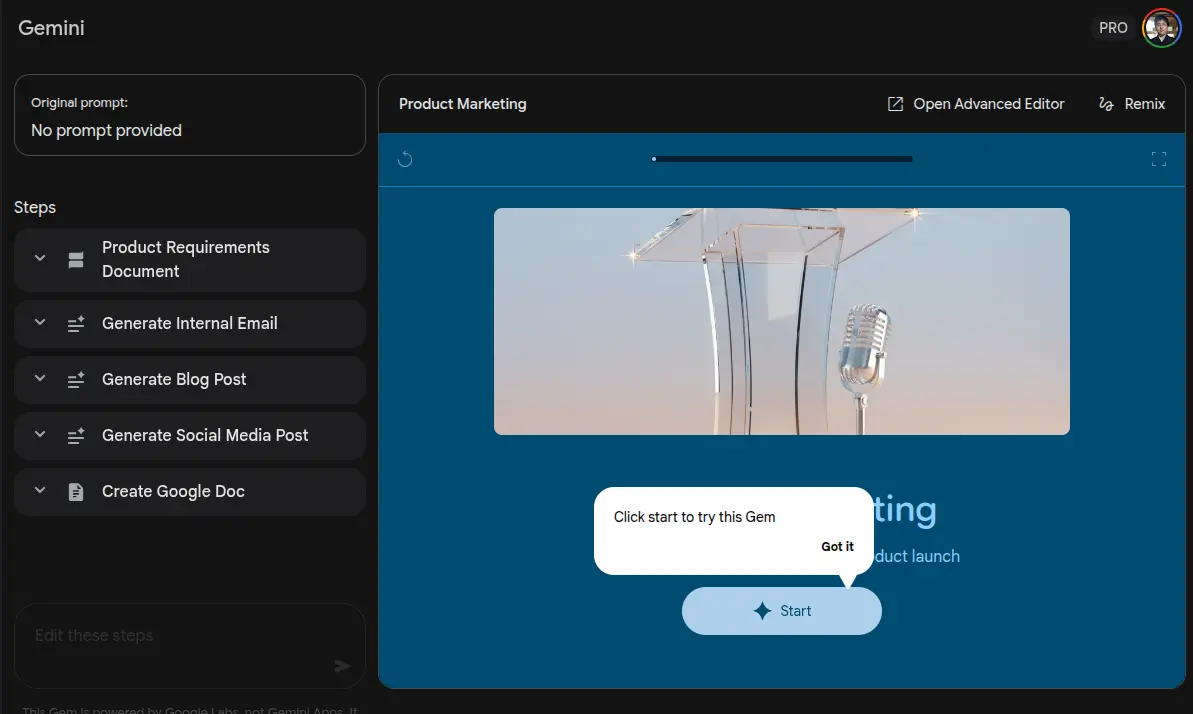Expand the Generate Blog Post step
The height and width of the screenshot is (714, 1193).
(40, 379)
